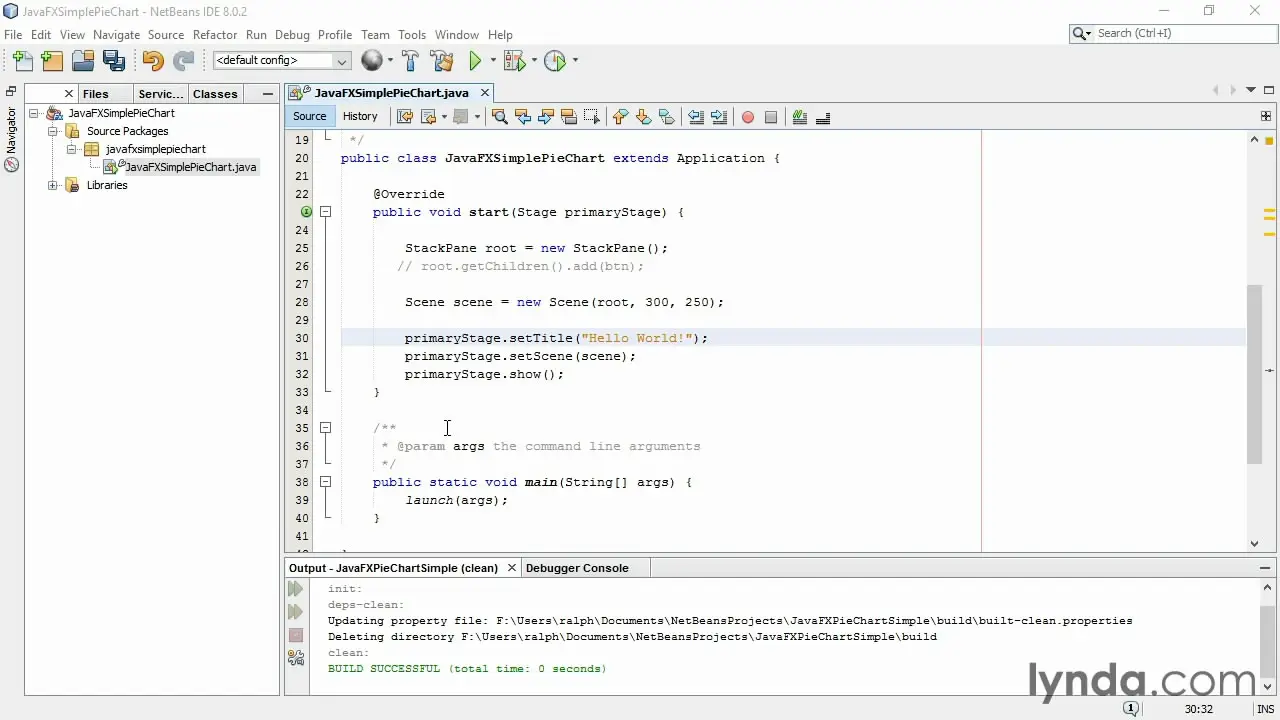Screen dimensions: 1280x720
Task: Save all files using the Save All icon
Action: (114, 61)
